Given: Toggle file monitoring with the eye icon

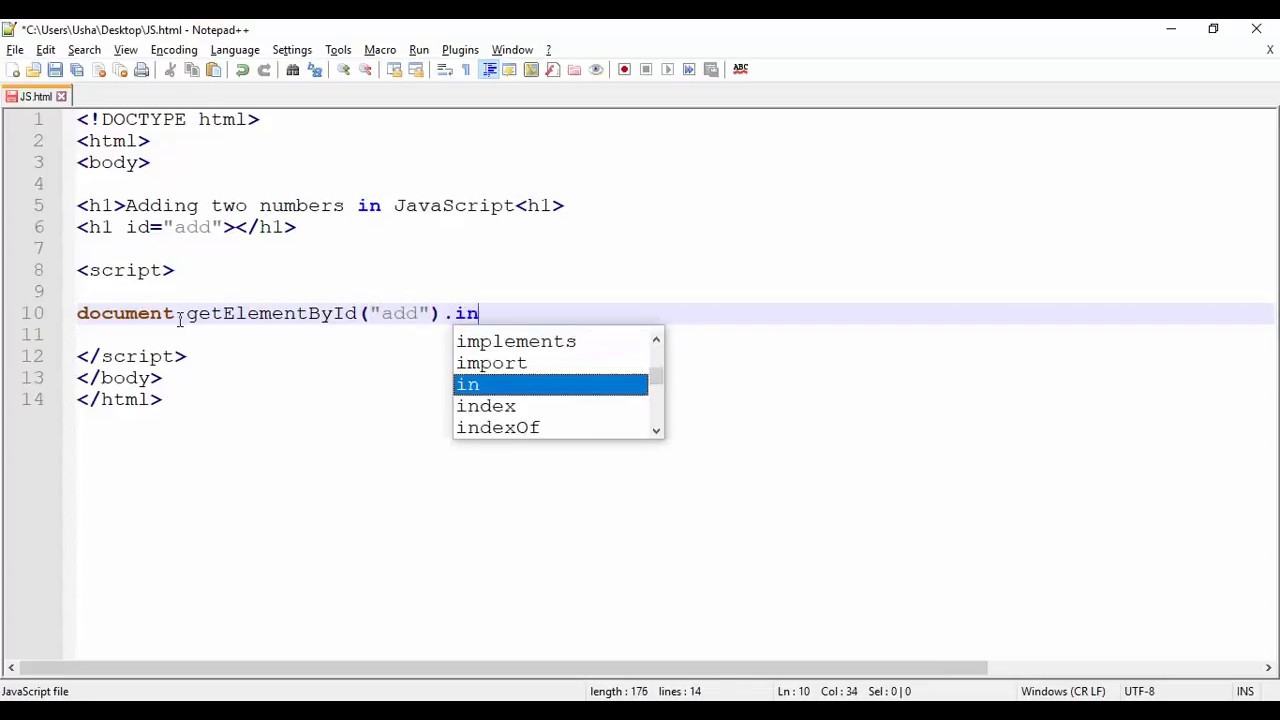Looking at the screenshot, I should (596, 70).
